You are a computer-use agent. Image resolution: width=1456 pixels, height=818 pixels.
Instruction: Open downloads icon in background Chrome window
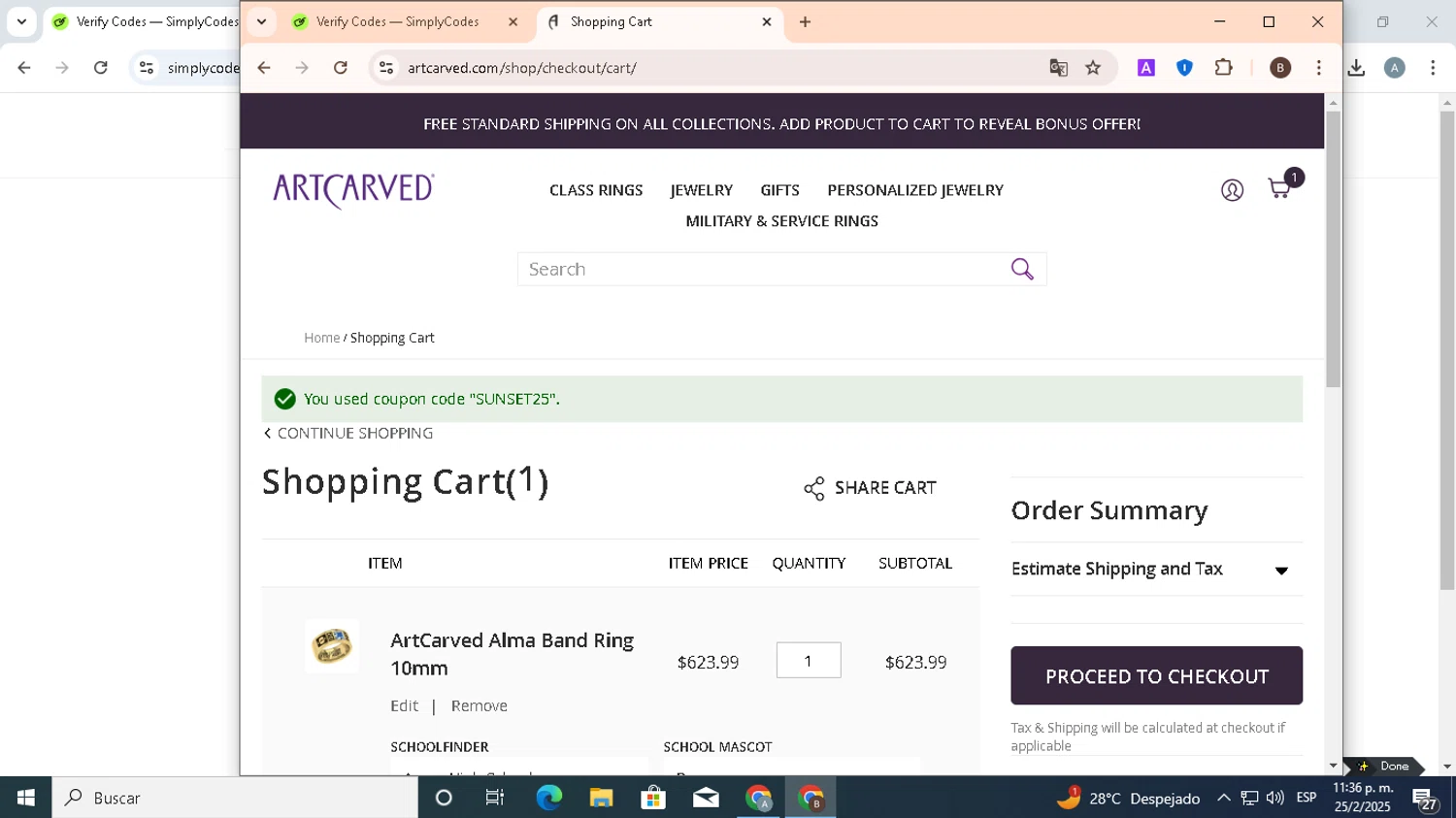(x=1356, y=68)
